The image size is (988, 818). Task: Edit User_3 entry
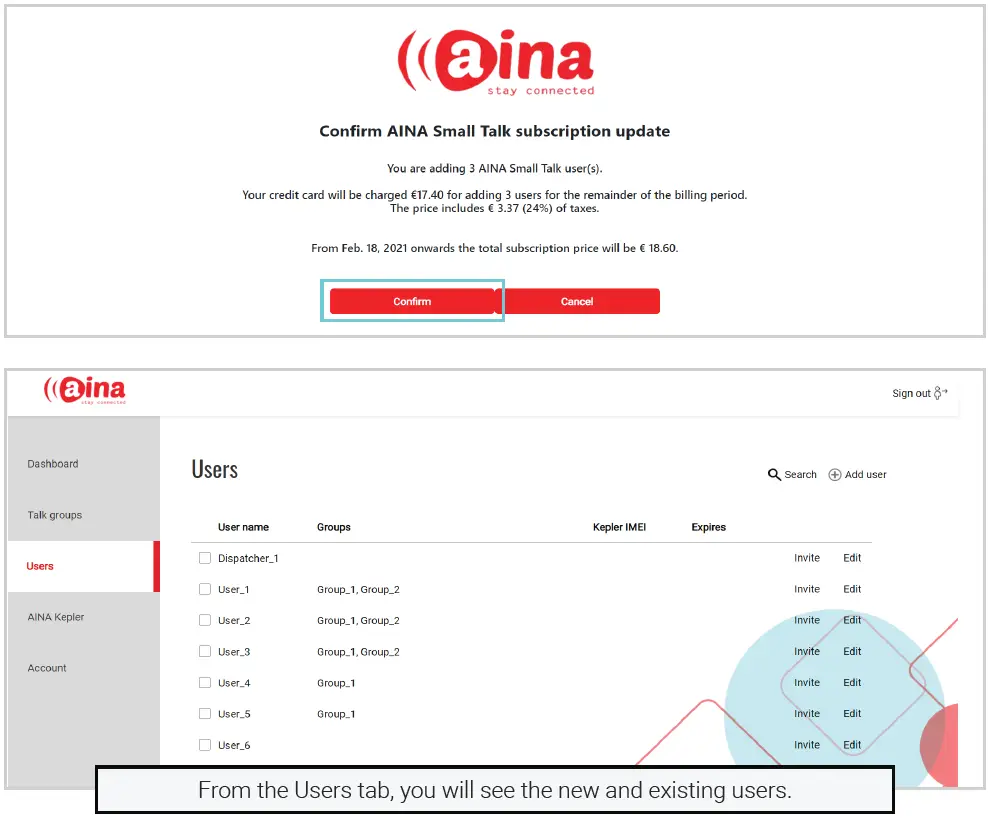(852, 651)
